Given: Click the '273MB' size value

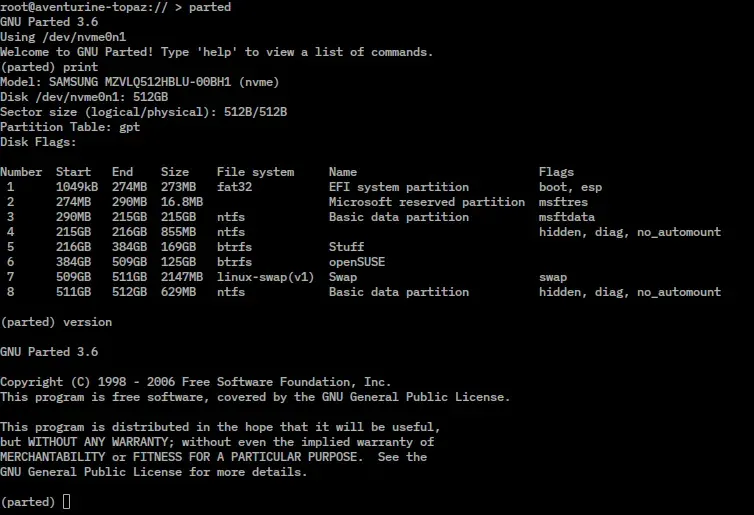Looking at the screenshot, I should click(178, 187).
